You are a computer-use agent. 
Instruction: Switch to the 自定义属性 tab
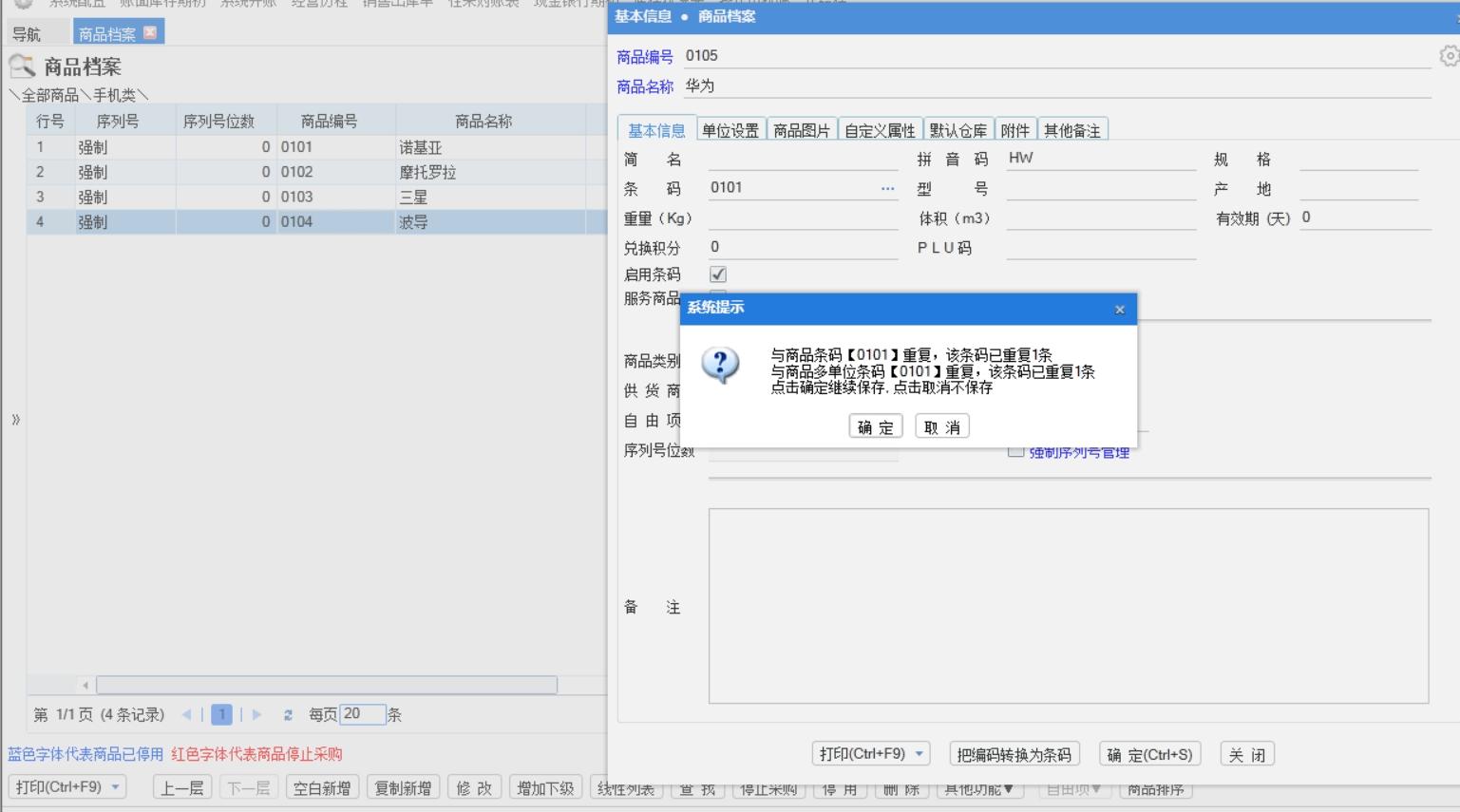[x=880, y=130]
